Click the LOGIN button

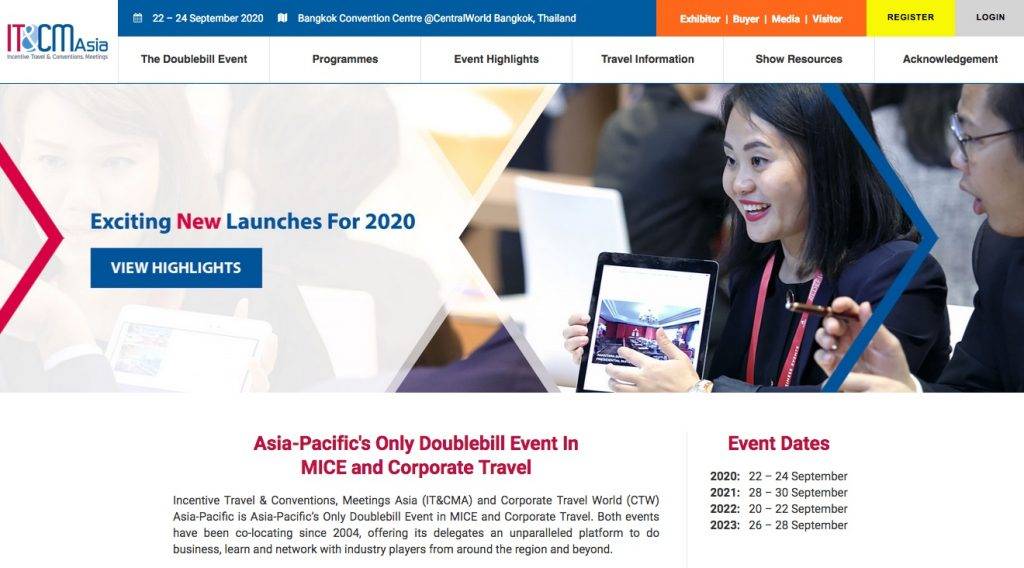click(990, 18)
